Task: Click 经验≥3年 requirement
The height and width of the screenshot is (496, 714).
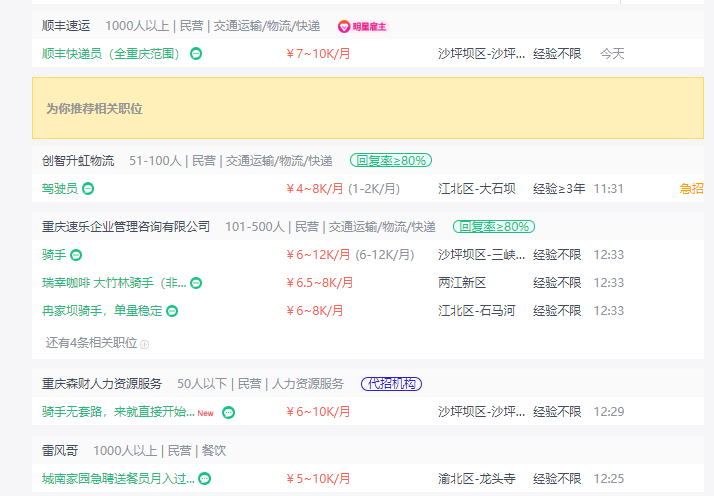Action: coord(559,189)
